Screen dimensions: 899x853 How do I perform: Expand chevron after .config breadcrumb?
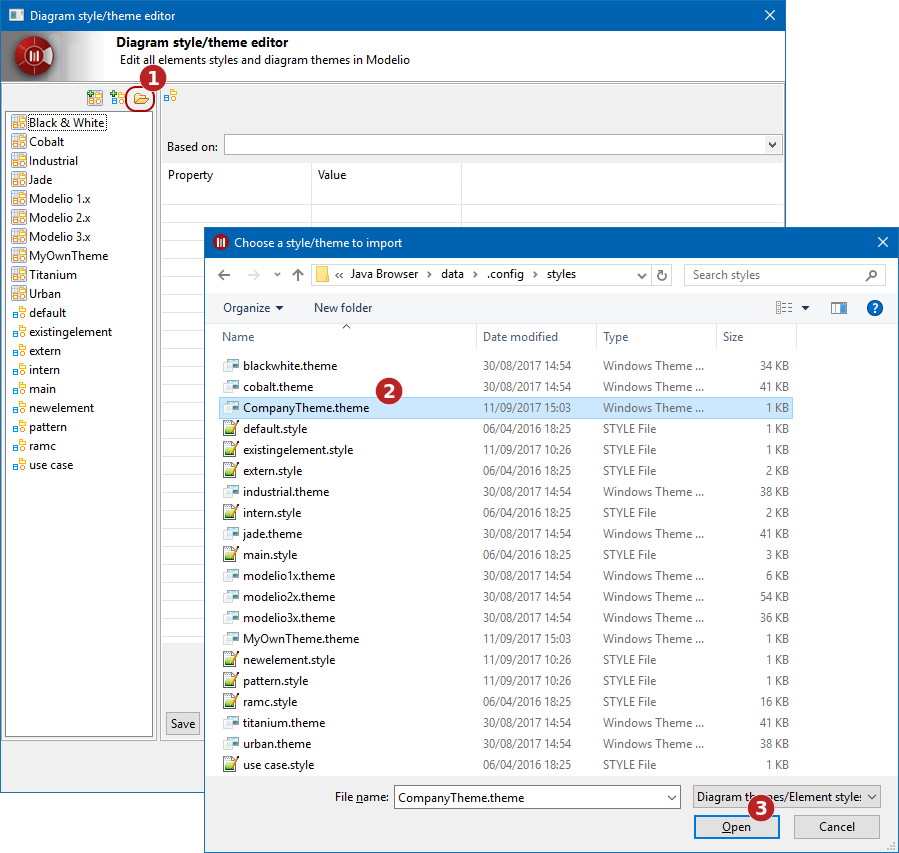coord(536,275)
